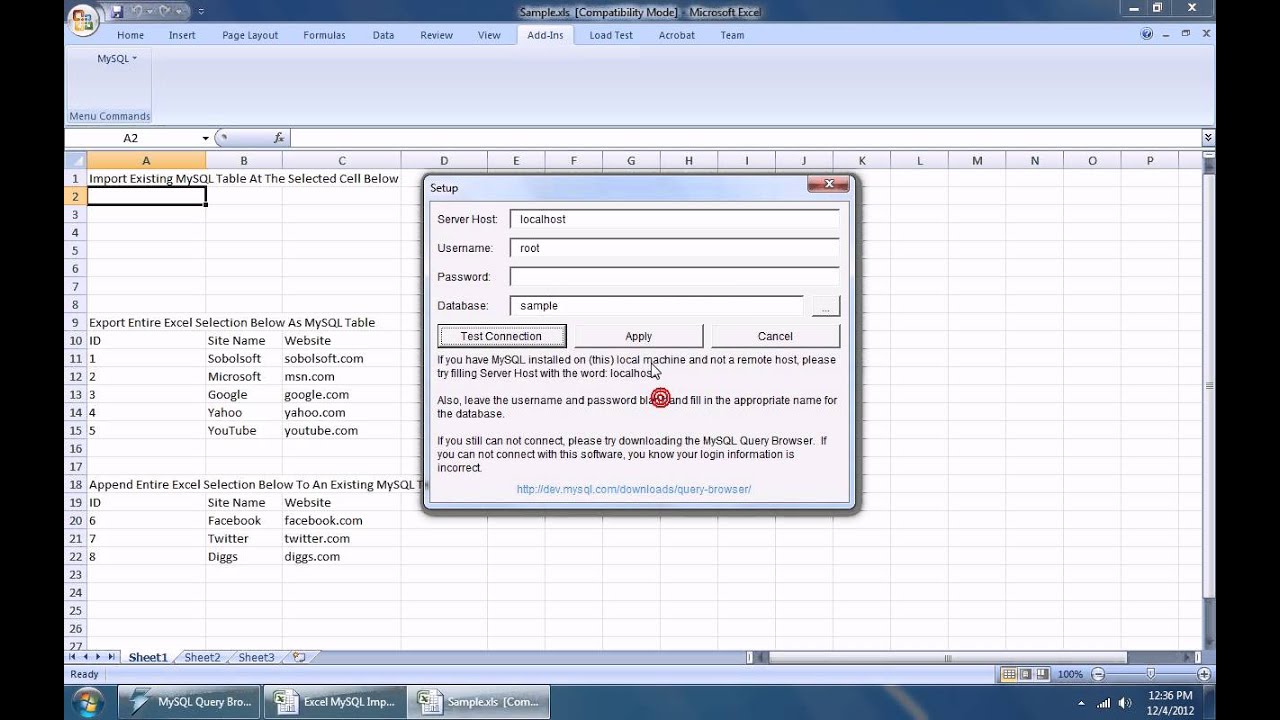Click the zoom slider handle
Screen dimensions: 1280x720
[x=1151, y=675]
